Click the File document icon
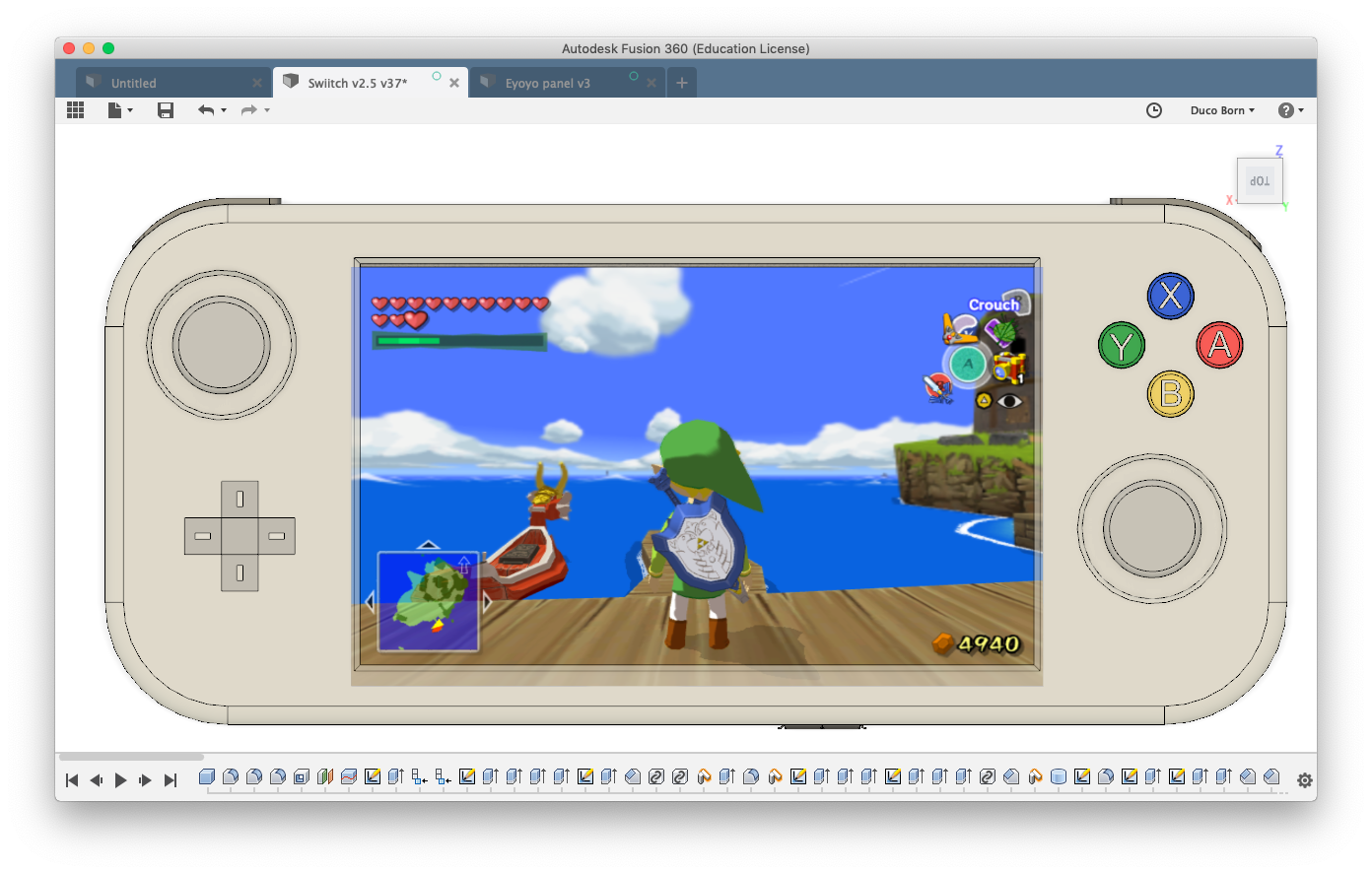Viewport: 1372px width, 874px height. pyautogui.click(x=115, y=110)
